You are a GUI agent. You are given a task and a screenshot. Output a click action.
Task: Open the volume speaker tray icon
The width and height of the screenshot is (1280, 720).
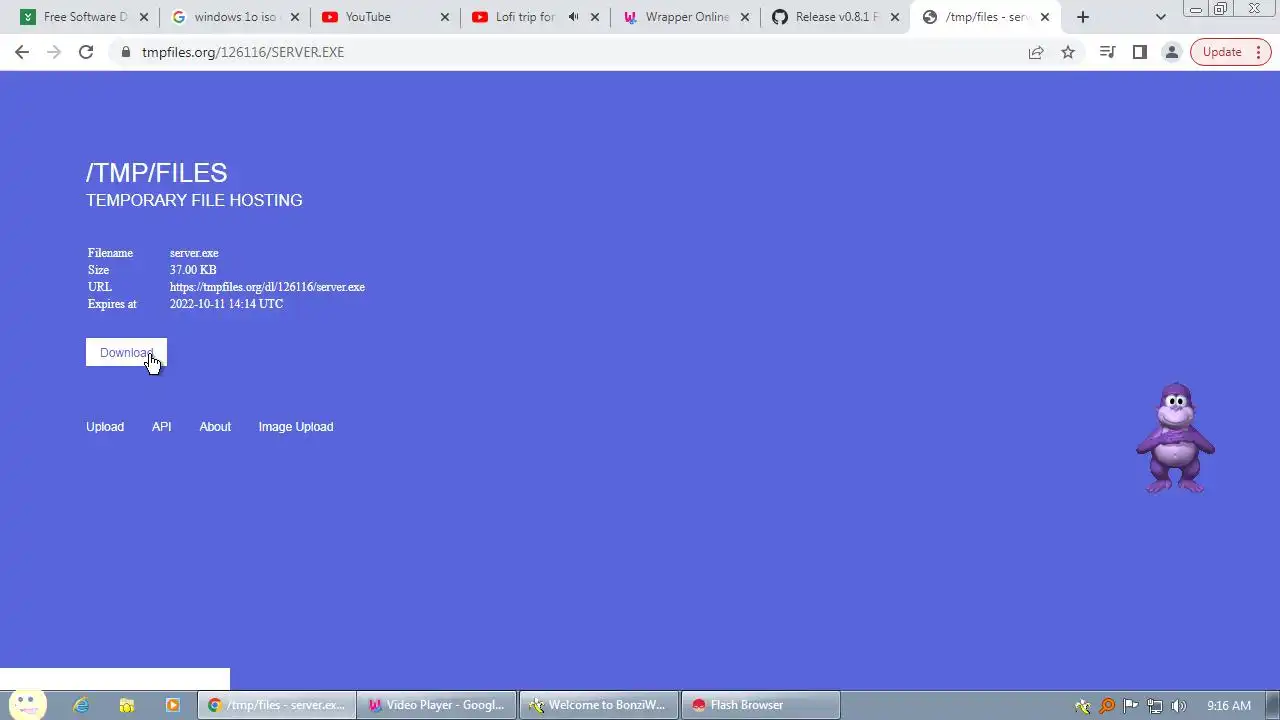click(x=1179, y=706)
